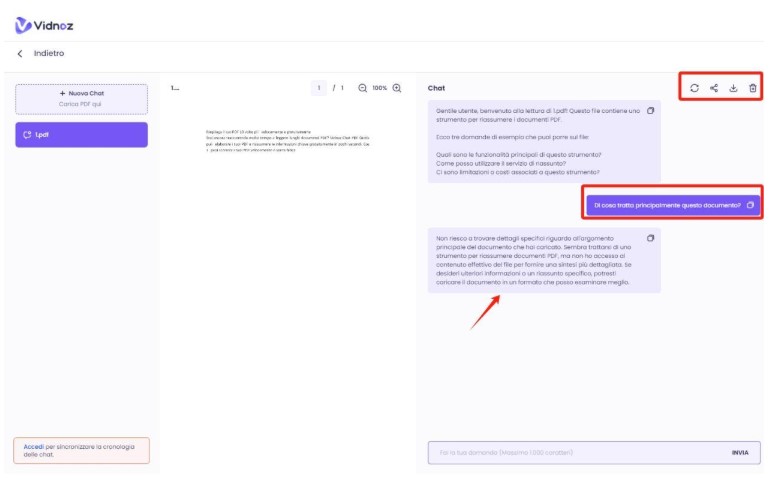Select question 'Ci sono limitazioni o costi'
781x485 pixels.
click(x=518, y=172)
